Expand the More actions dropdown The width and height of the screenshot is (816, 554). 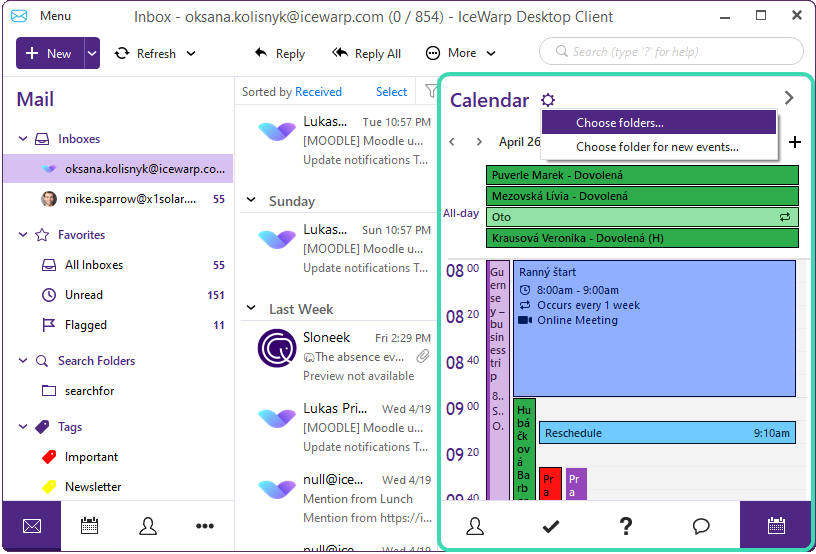pyautogui.click(x=451, y=53)
